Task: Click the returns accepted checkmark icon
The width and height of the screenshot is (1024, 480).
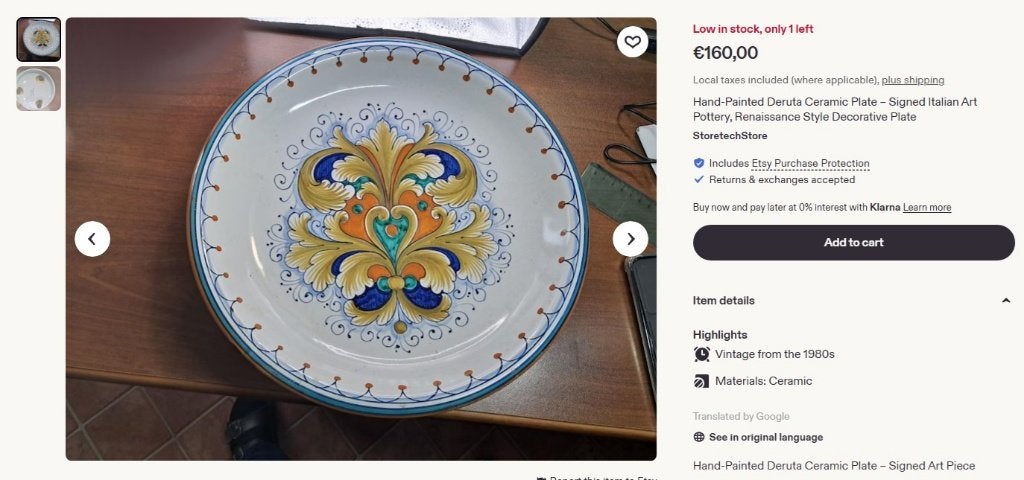Action: tap(699, 180)
